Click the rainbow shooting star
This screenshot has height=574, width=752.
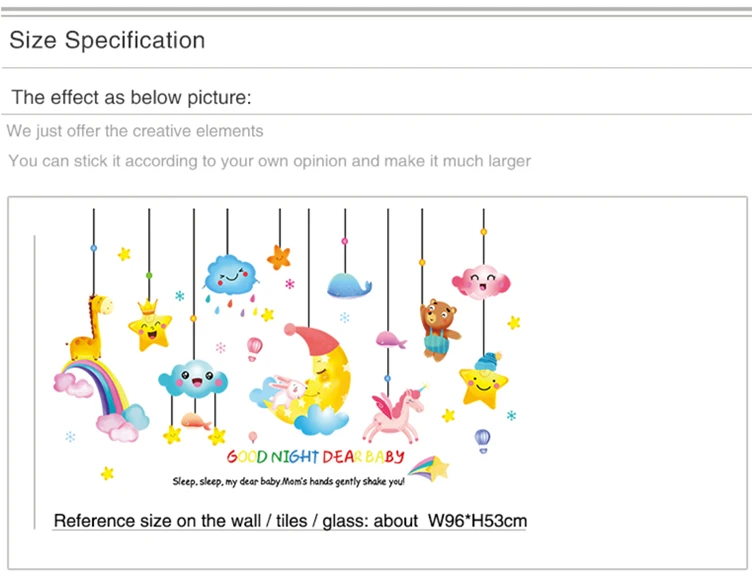click(x=428, y=469)
